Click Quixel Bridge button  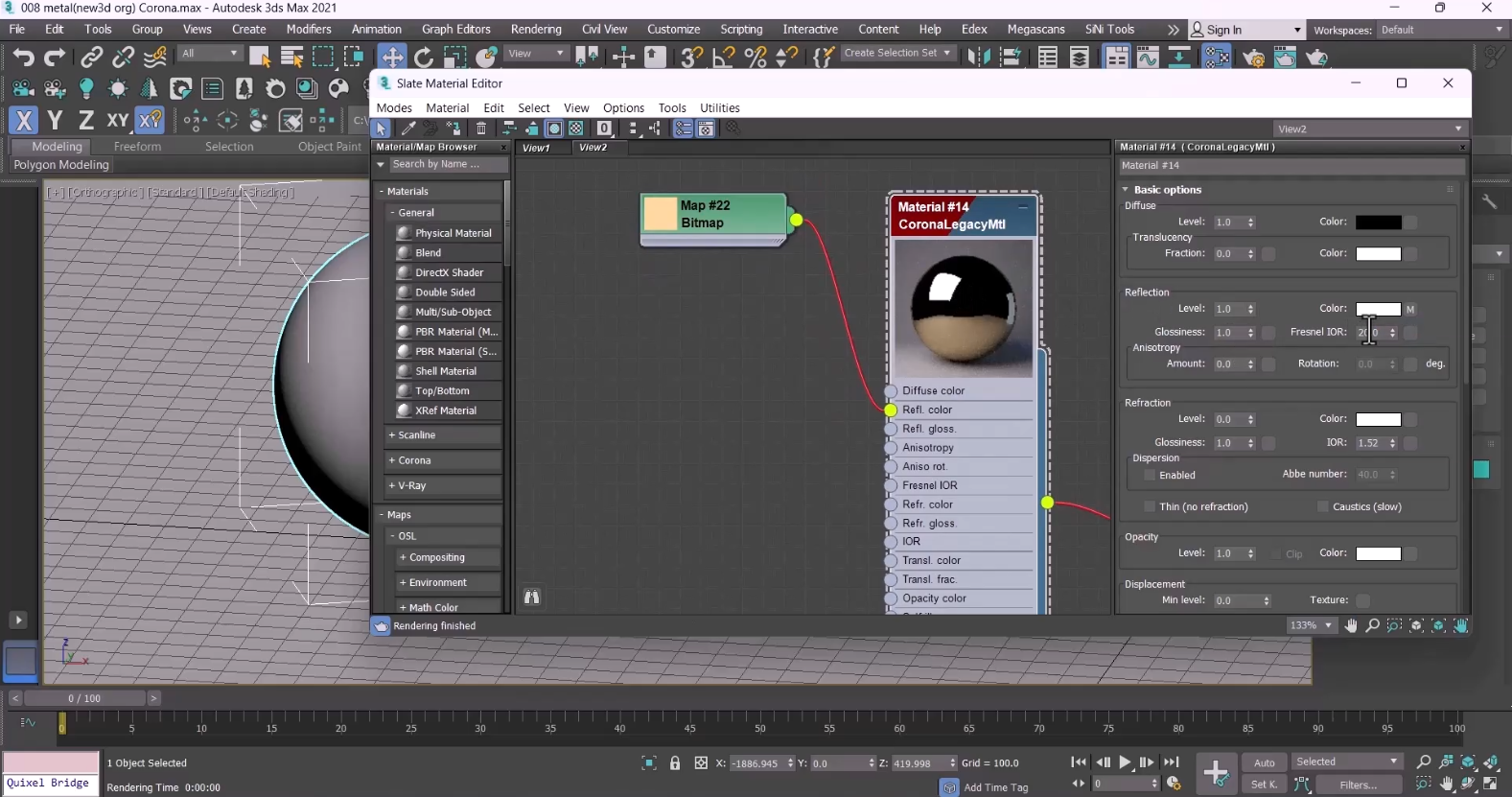[50, 783]
